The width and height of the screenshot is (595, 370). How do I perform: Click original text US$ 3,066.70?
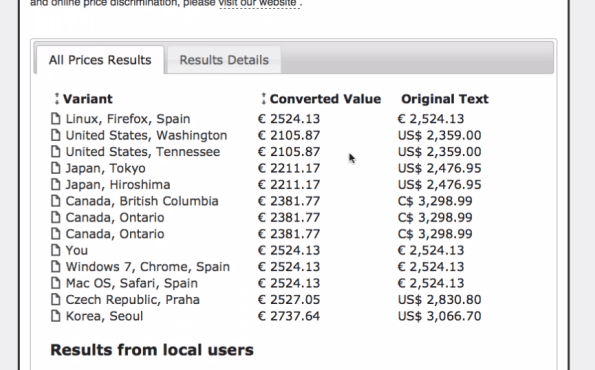click(x=439, y=316)
